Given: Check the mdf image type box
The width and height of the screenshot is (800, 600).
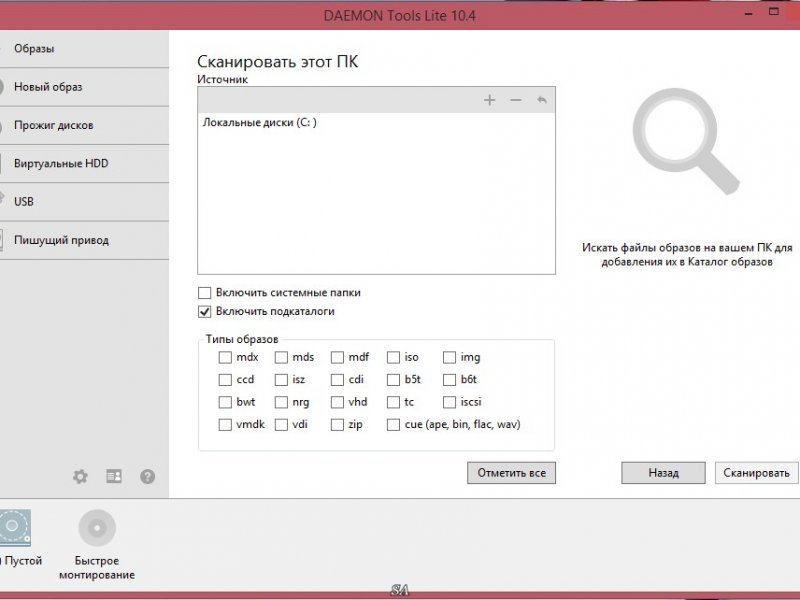Looking at the screenshot, I should tap(337, 358).
